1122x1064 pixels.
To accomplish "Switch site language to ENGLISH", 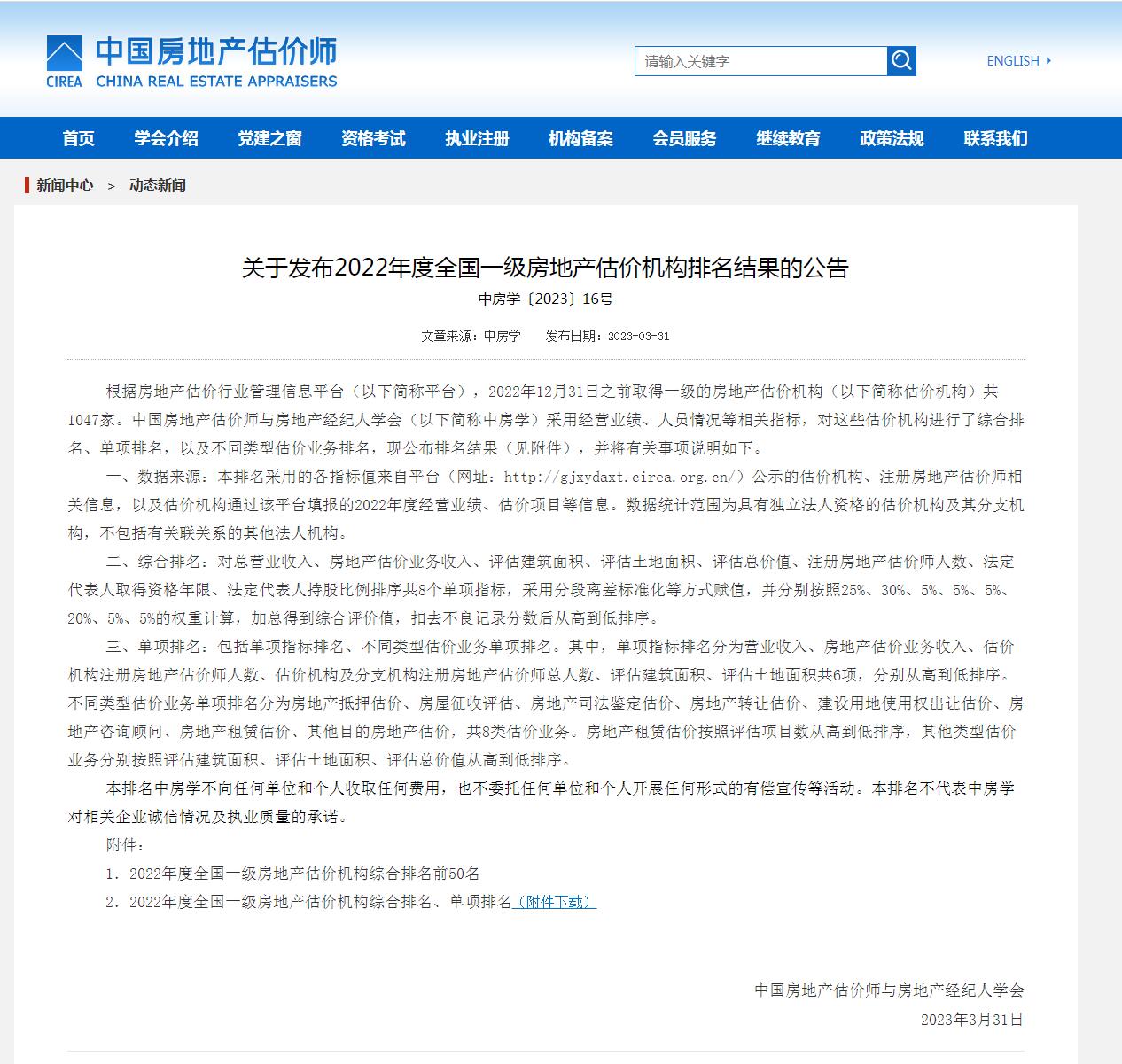I will tap(1017, 61).
